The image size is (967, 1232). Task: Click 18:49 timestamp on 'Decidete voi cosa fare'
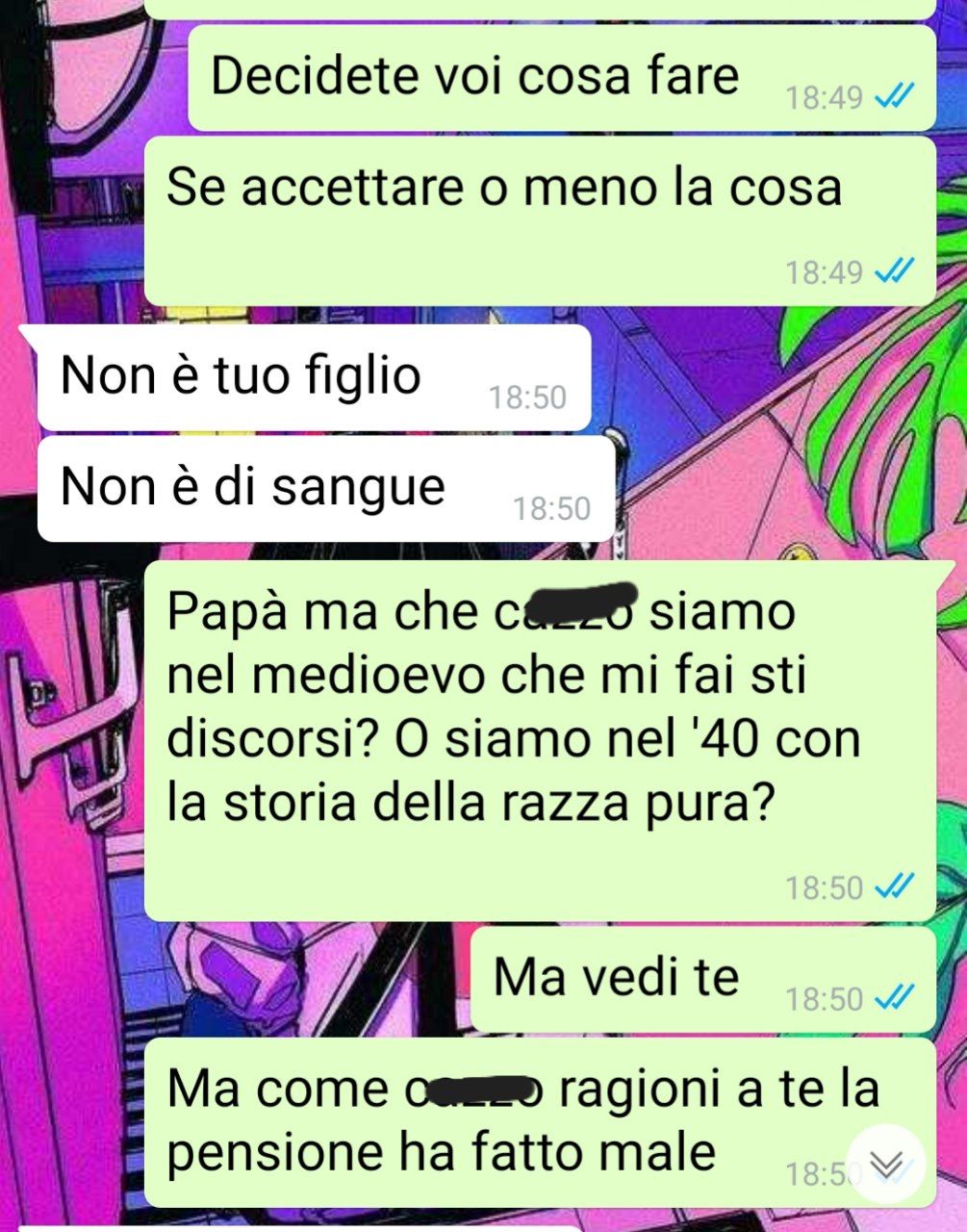click(x=825, y=97)
